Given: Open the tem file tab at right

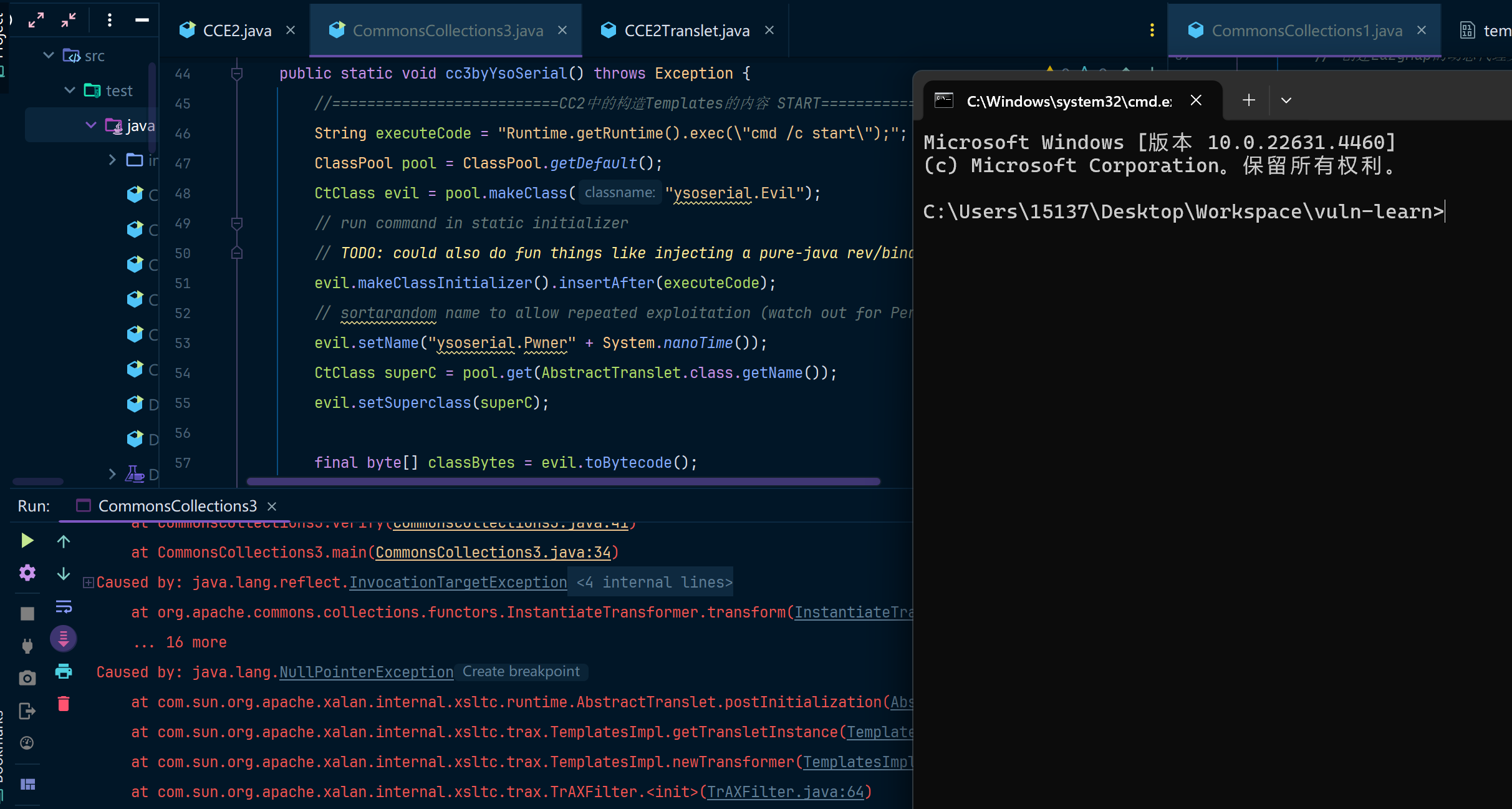Looking at the screenshot, I should (x=1485, y=31).
